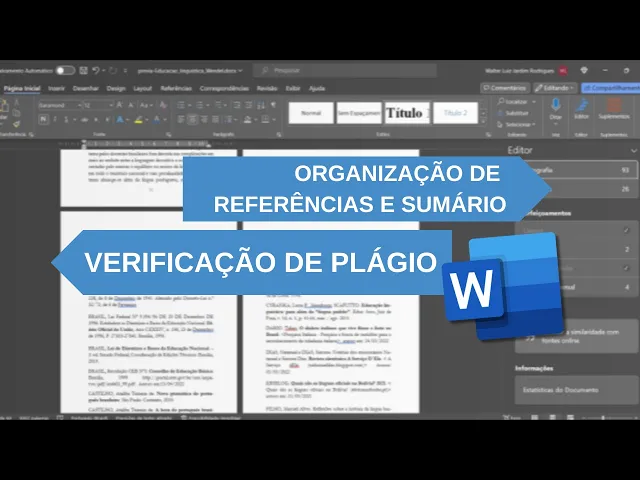Open the Undo history dropdown arrow
This screenshot has height=480, width=640.
[x=103, y=70]
